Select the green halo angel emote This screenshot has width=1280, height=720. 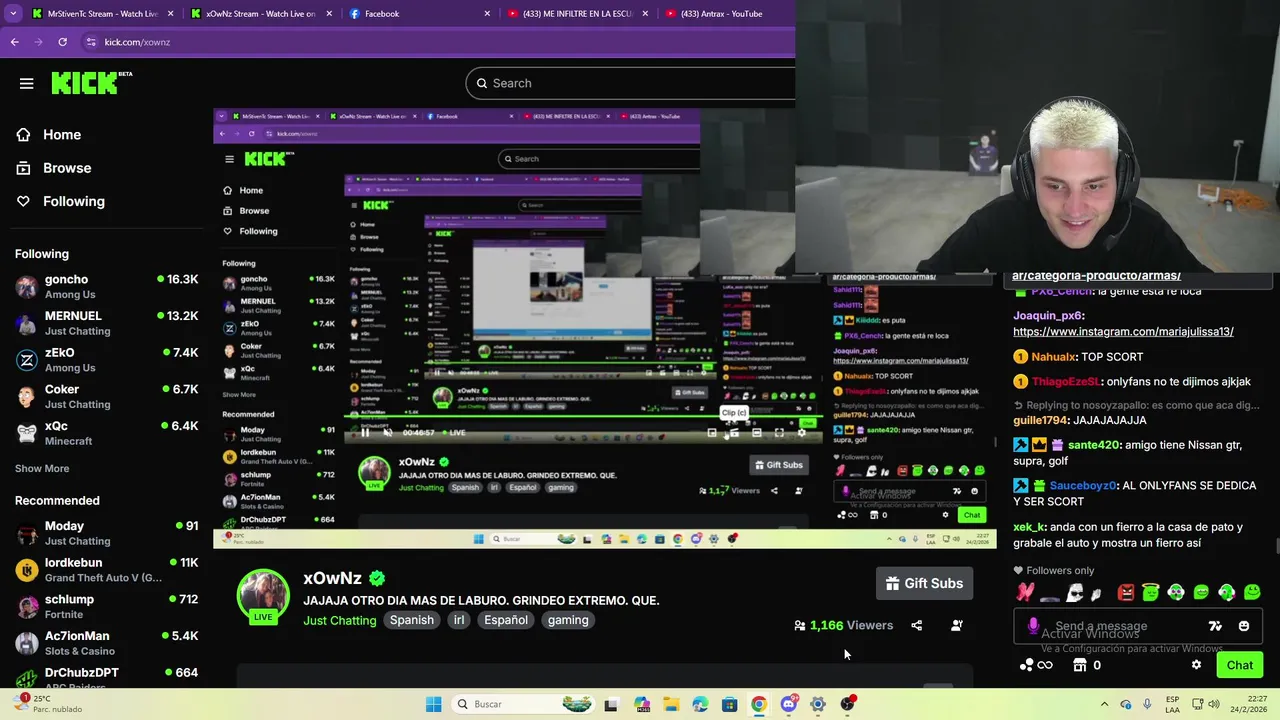tap(1150, 592)
